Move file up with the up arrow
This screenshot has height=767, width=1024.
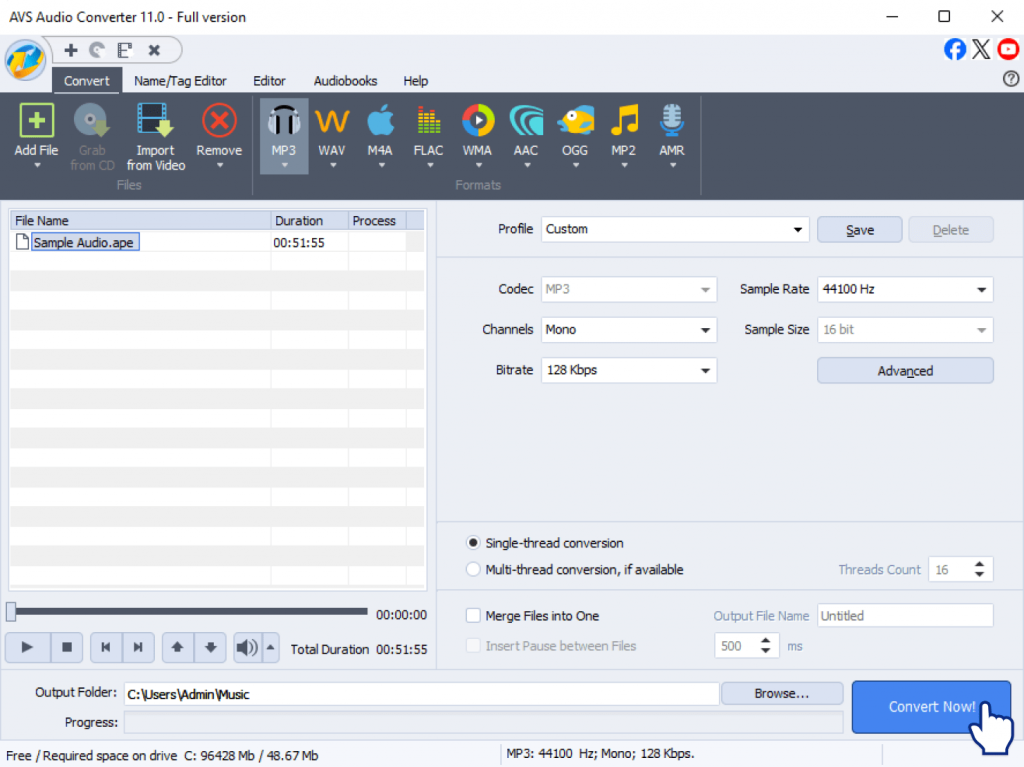[x=177, y=647]
